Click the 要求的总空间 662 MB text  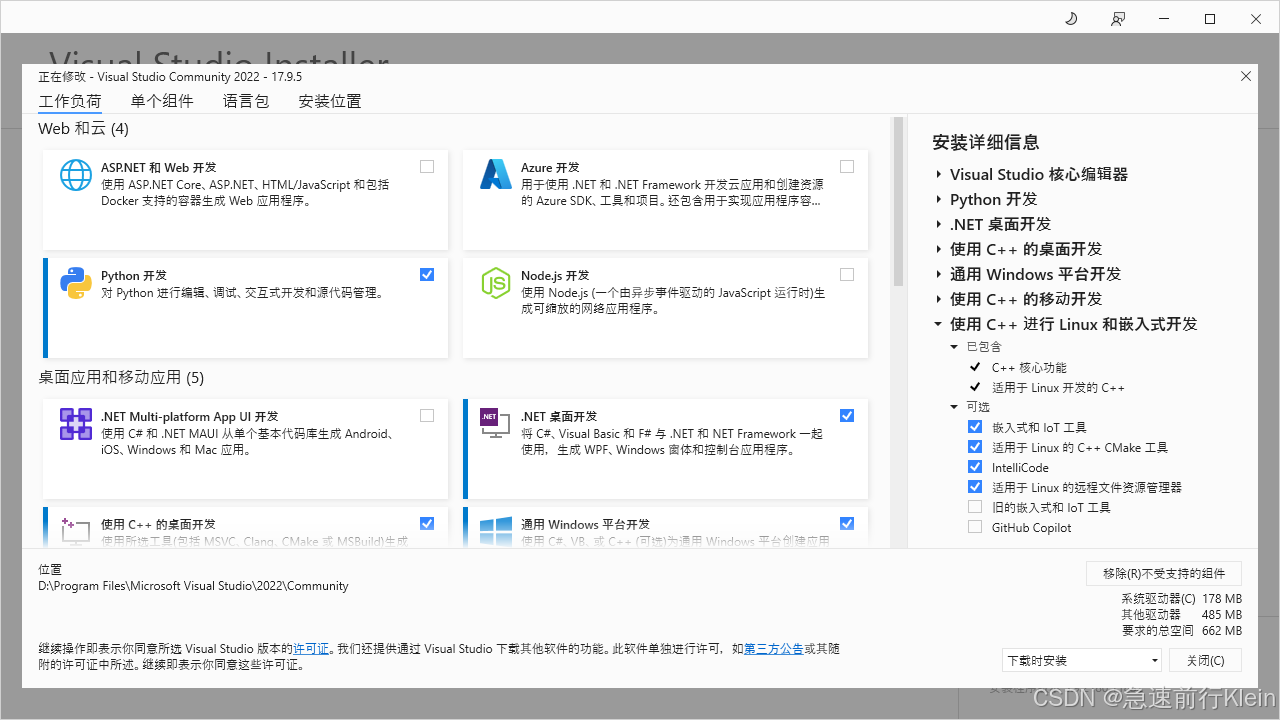point(1183,631)
